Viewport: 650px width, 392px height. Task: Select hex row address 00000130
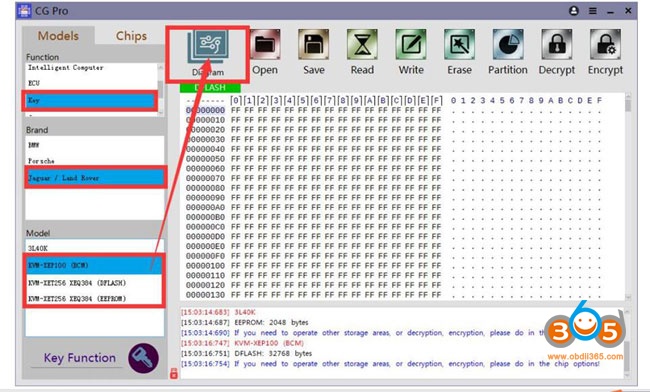[x=205, y=295]
